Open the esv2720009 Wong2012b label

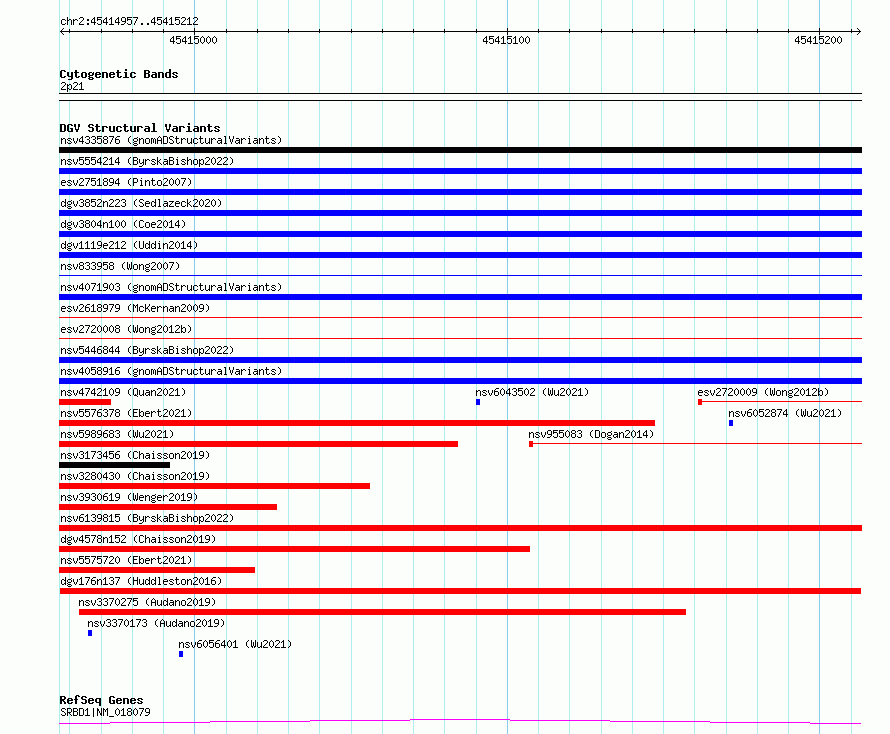tap(763, 392)
